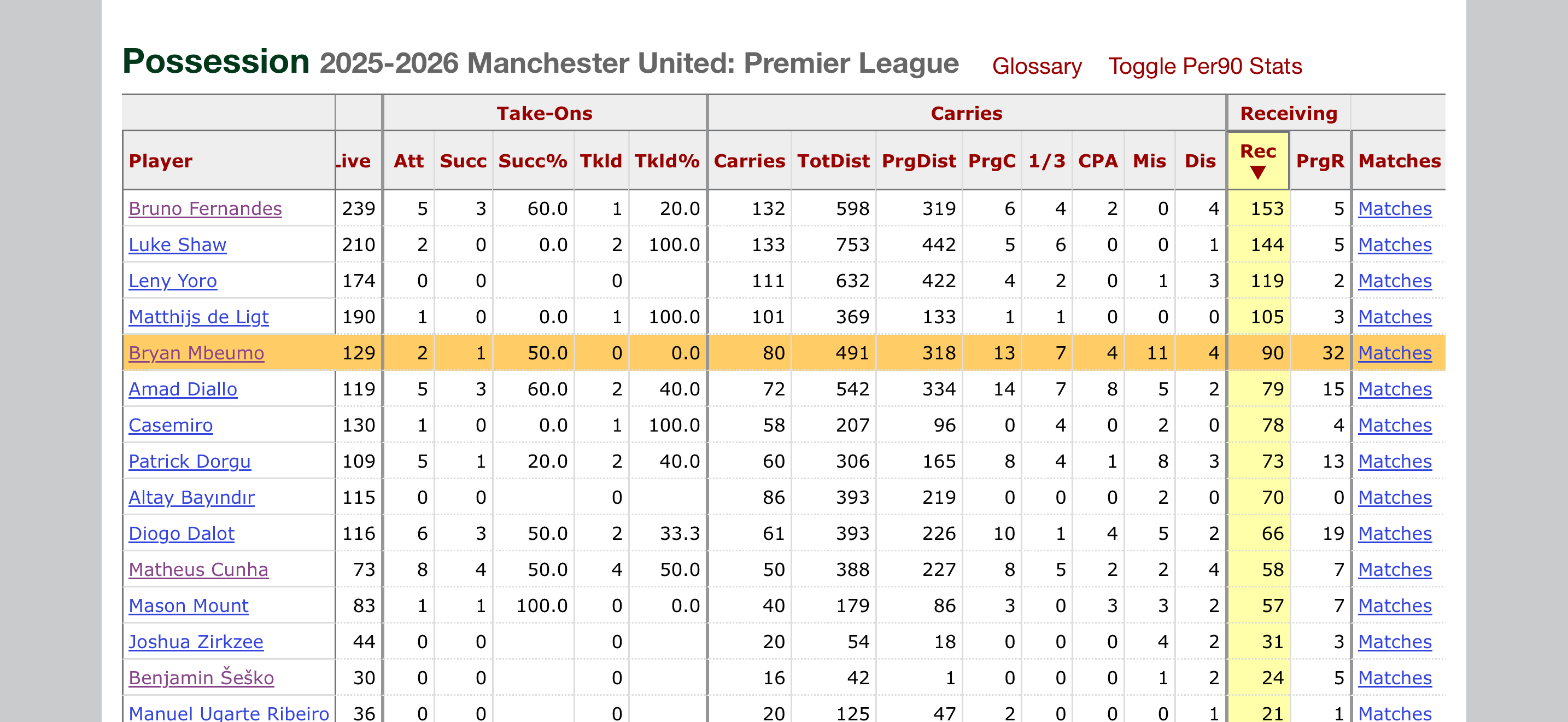Image resolution: width=1568 pixels, height=722 pixels.
Task: Open Bruno Fernandes player page
Action: click(x=205, y=209)
